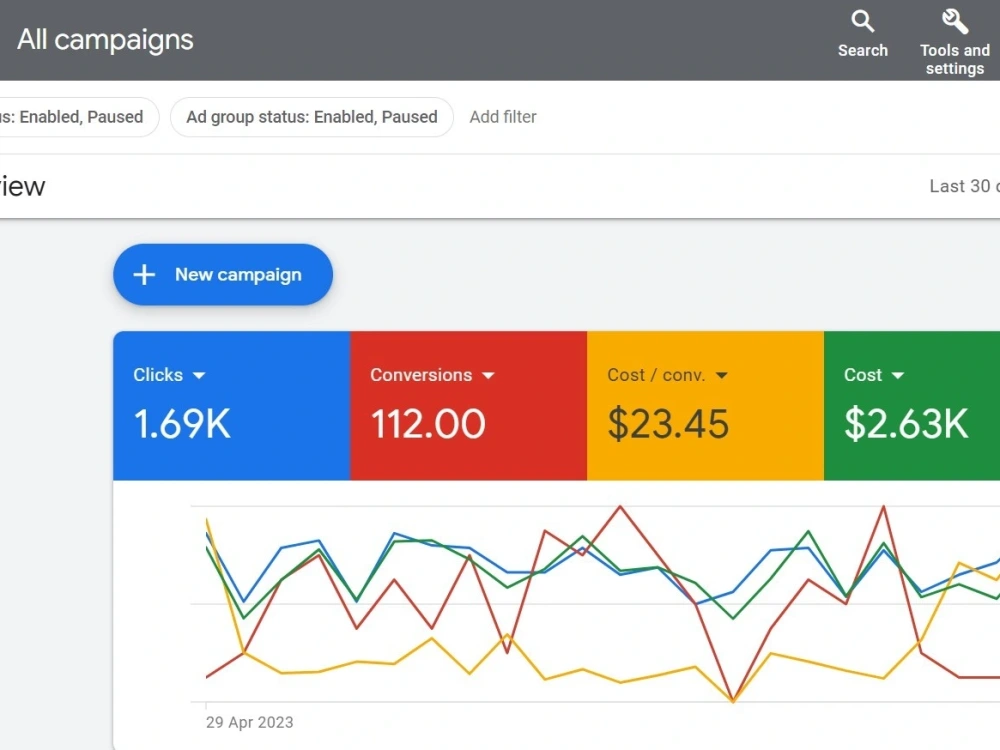Image resolution: width=1000 pixels, height=750 pixels.
Task: Select the yellow Cost / conv. scorecard tile
Action: (x=705, y=406)
